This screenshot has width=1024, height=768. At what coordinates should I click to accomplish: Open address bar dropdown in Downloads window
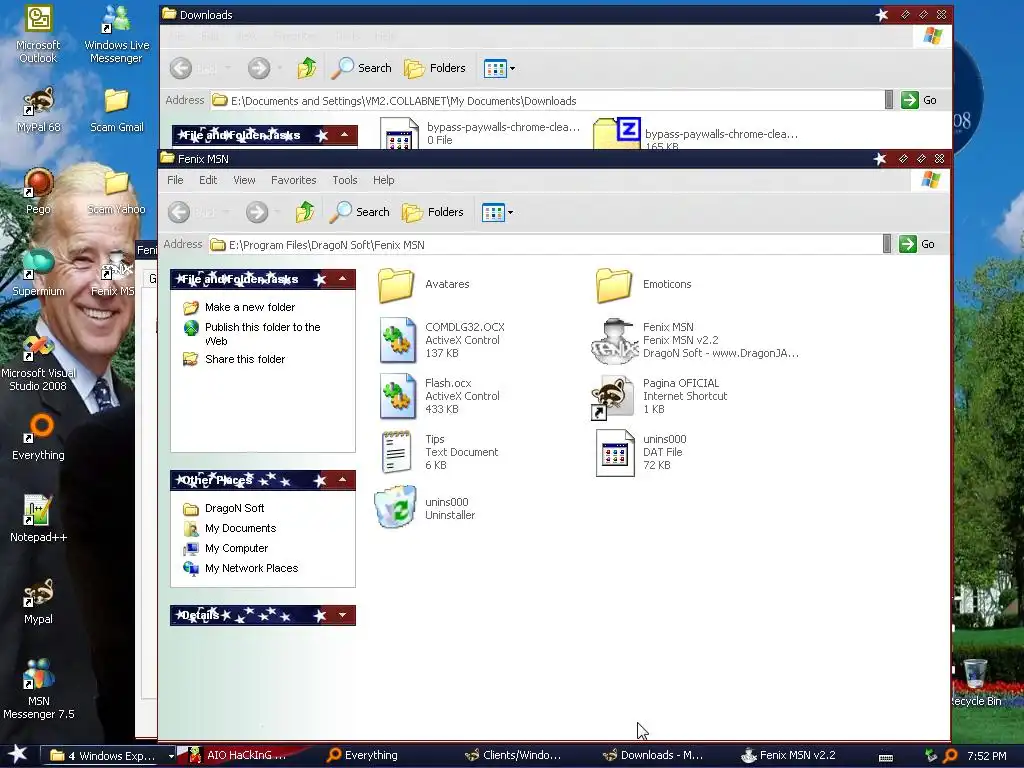(x=888, y=100)
